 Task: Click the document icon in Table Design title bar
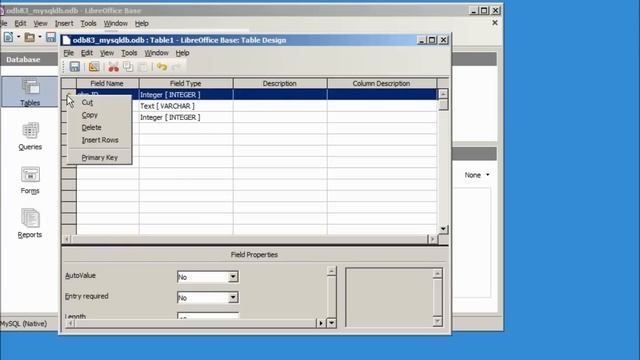click(66, 40)
